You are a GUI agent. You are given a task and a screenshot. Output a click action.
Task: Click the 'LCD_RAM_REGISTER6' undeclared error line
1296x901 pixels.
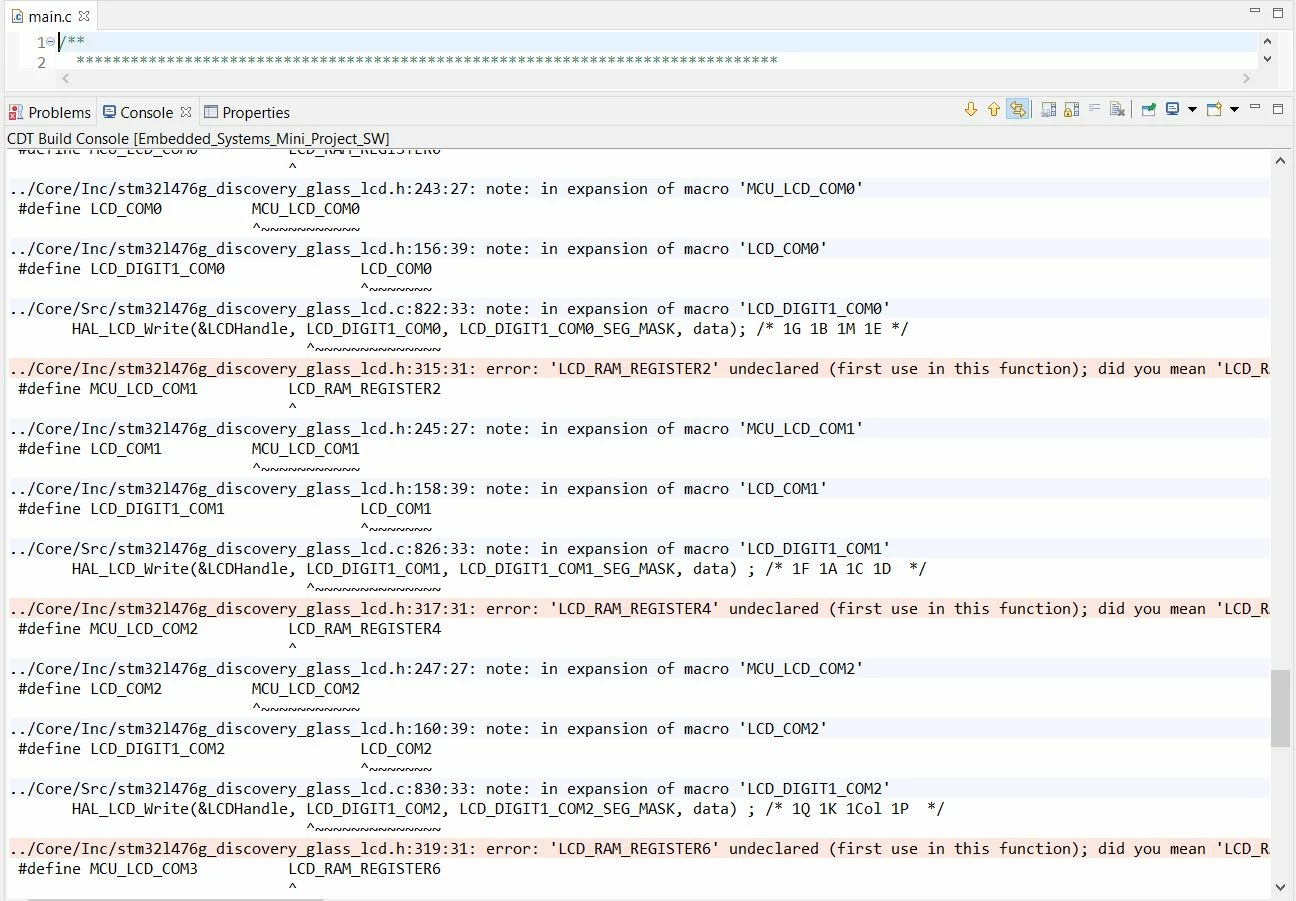pyautogui.click(x=640, y=848)
